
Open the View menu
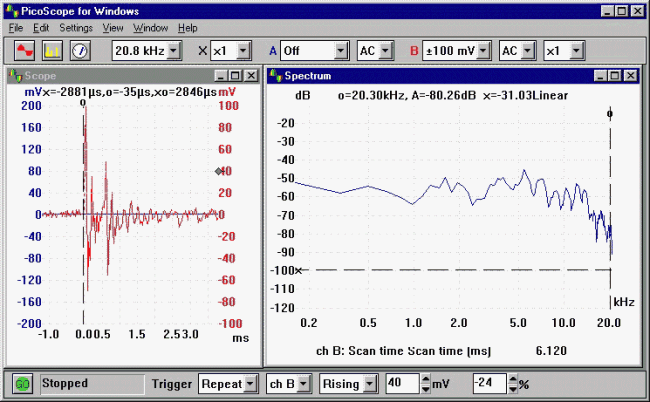tap(113, 27)
